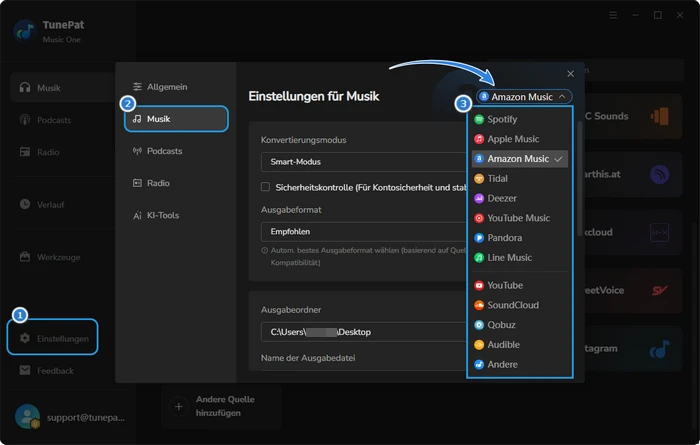Click the Pandora logo icon
The width and height of the screenshot is (700, 445).
(479, 237)
